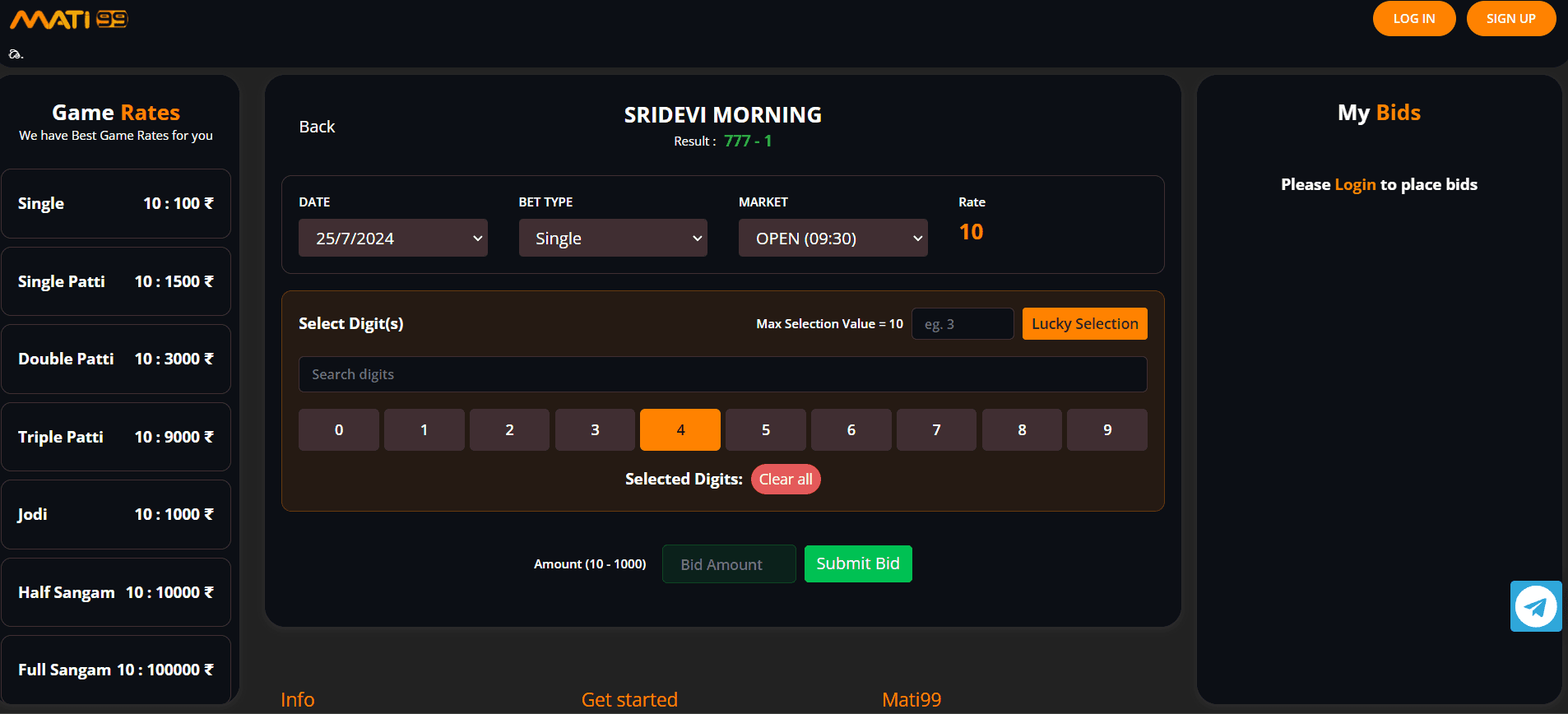Image resolution: width=1568 pixels, height=714 pixels.
Task: Click the Half Sangam rate card
Action: [116, 592]
